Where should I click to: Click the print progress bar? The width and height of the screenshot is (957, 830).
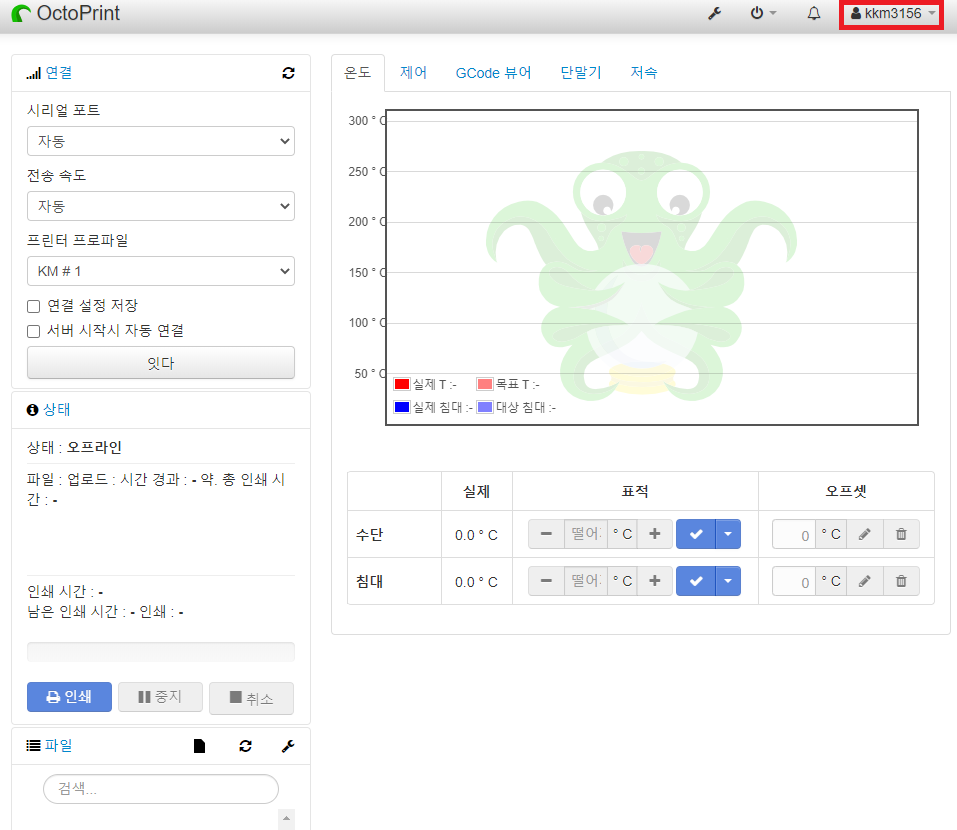point(161,652)
